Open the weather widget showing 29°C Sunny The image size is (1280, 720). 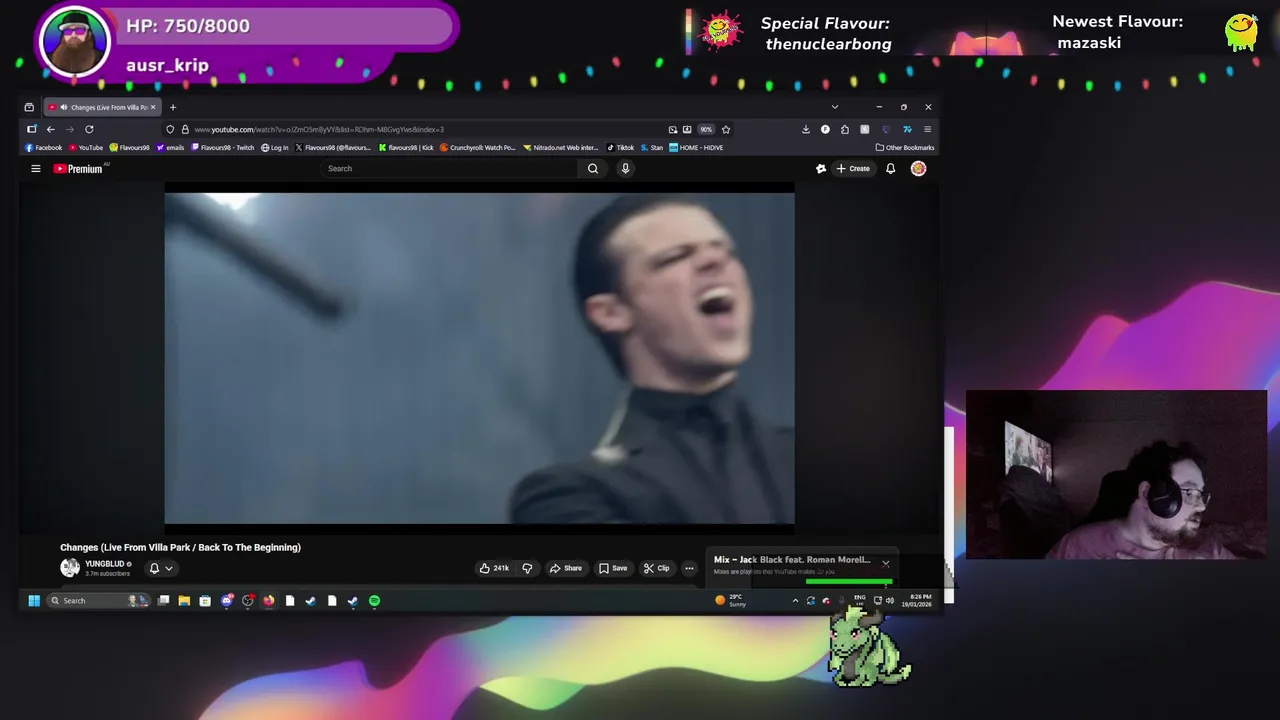[731, 601]
